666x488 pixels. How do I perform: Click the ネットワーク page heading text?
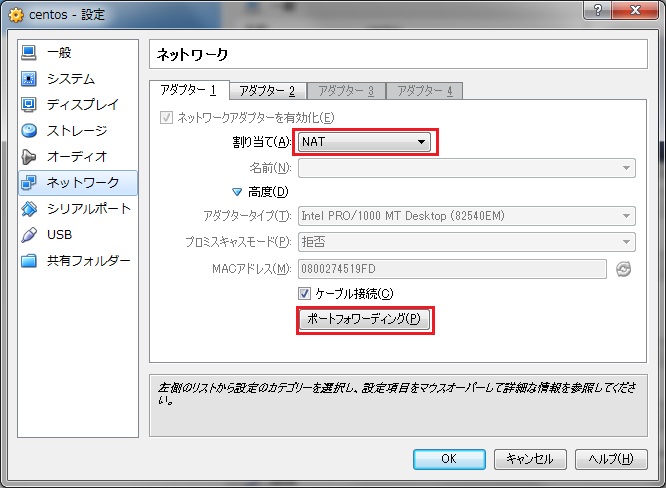click(192, 54)
